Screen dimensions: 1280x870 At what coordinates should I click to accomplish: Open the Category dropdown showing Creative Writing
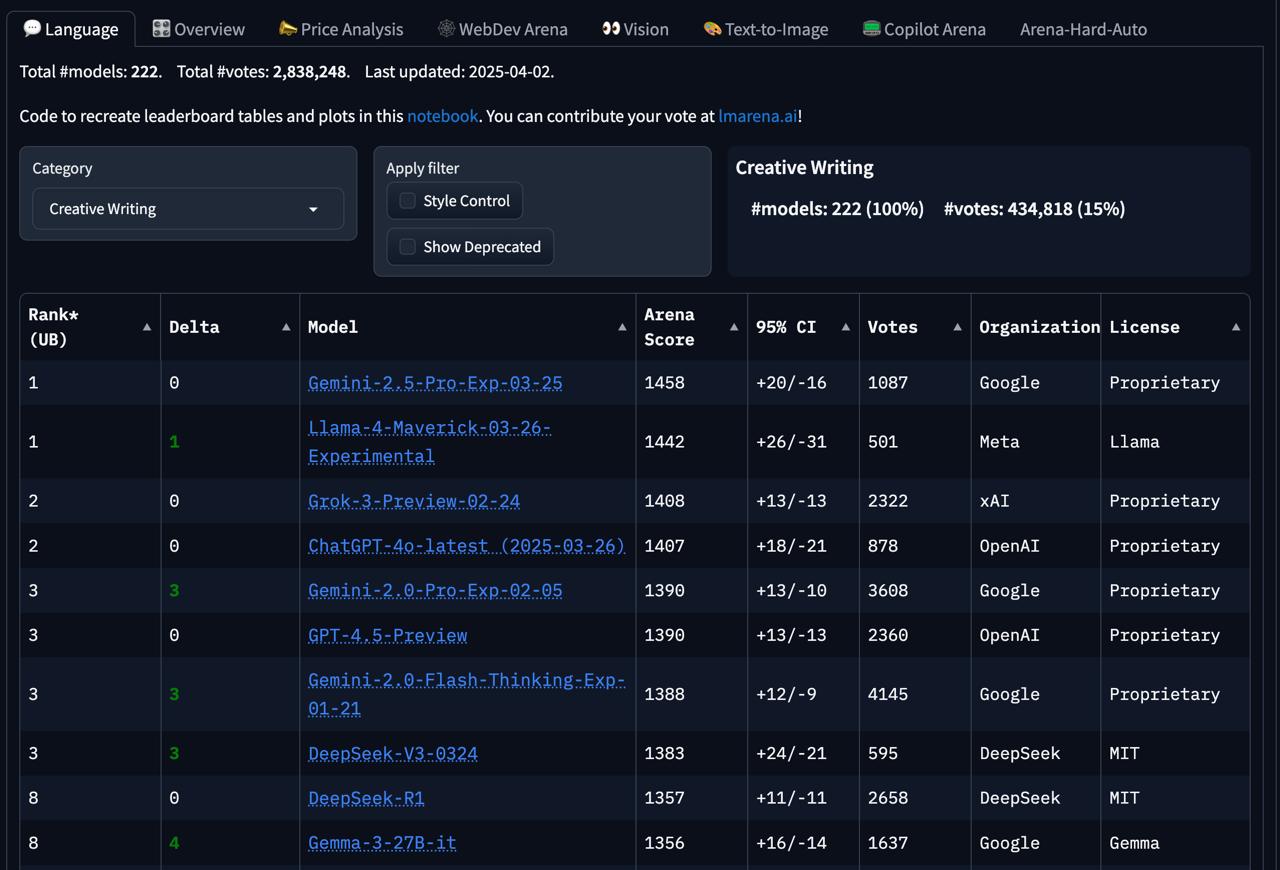click(x=188, y=209)
